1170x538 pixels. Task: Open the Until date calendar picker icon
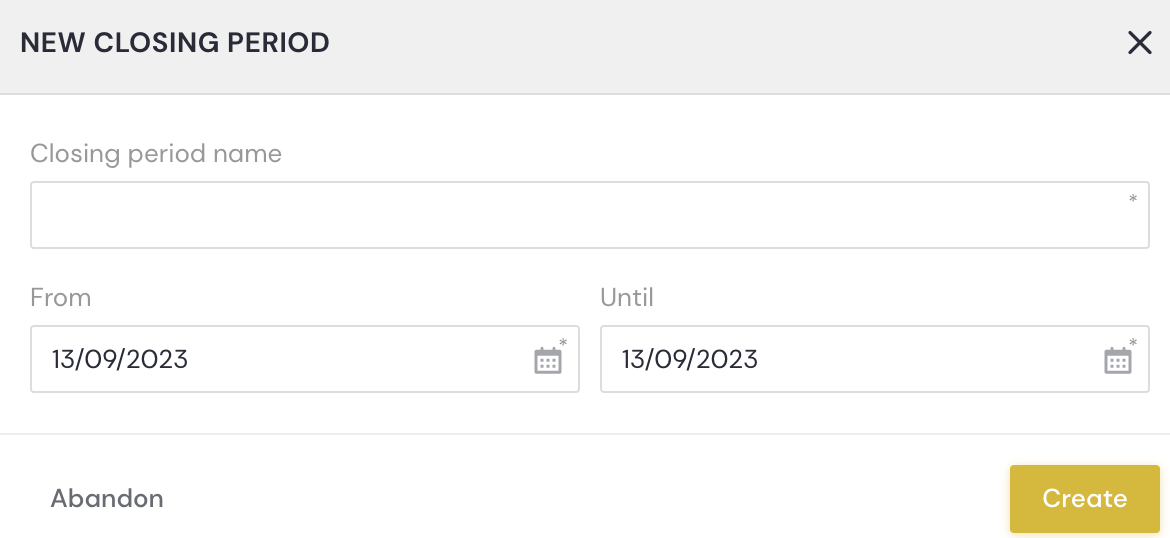[x=1118, y=360]
